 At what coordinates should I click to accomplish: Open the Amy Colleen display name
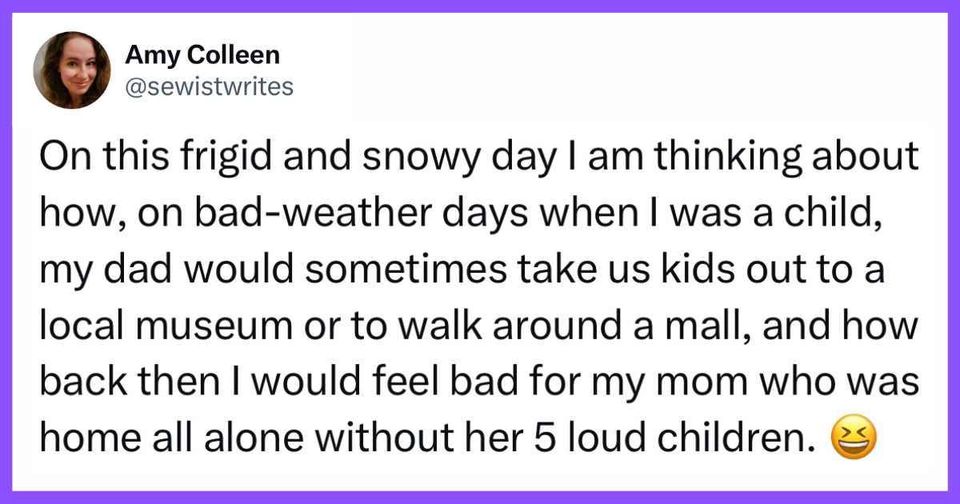tap(203, 55)
